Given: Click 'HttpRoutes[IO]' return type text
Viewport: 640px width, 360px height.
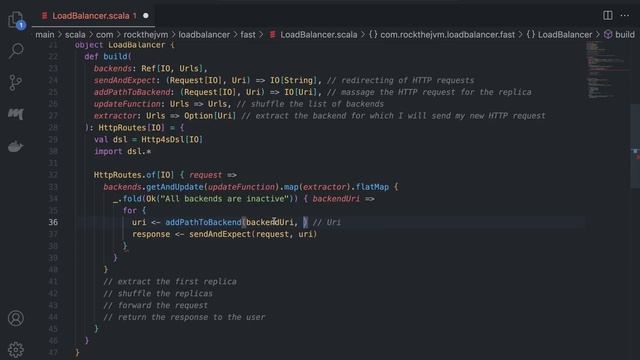Looking at the screenshot, I should pos(131,128).
